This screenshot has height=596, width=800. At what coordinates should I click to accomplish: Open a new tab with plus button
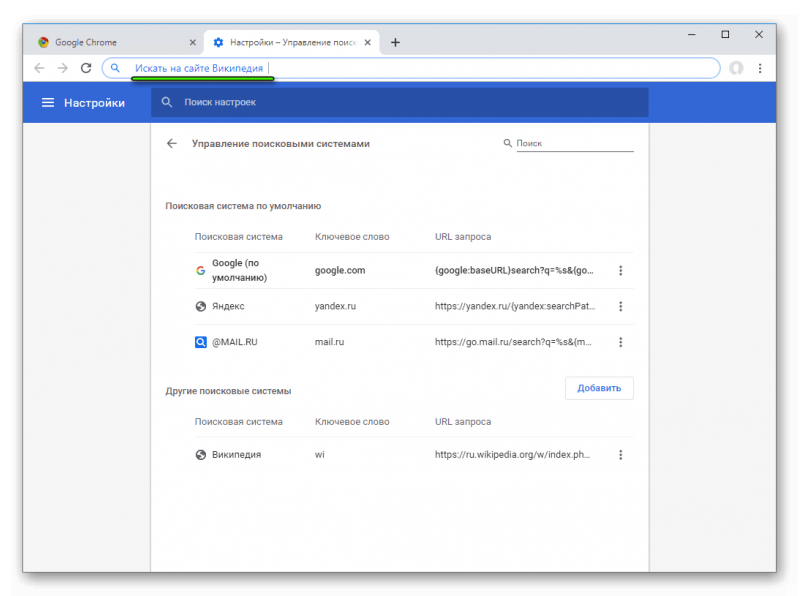click(x=395, y=42)
